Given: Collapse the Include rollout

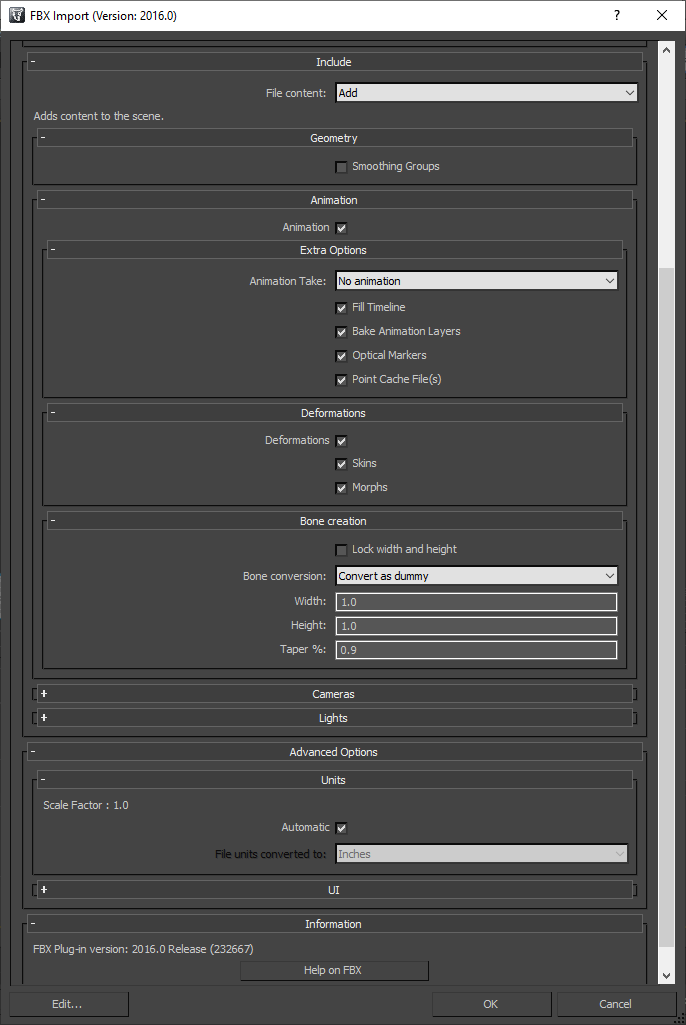Looking at the screenshot, I should [334, 61].
